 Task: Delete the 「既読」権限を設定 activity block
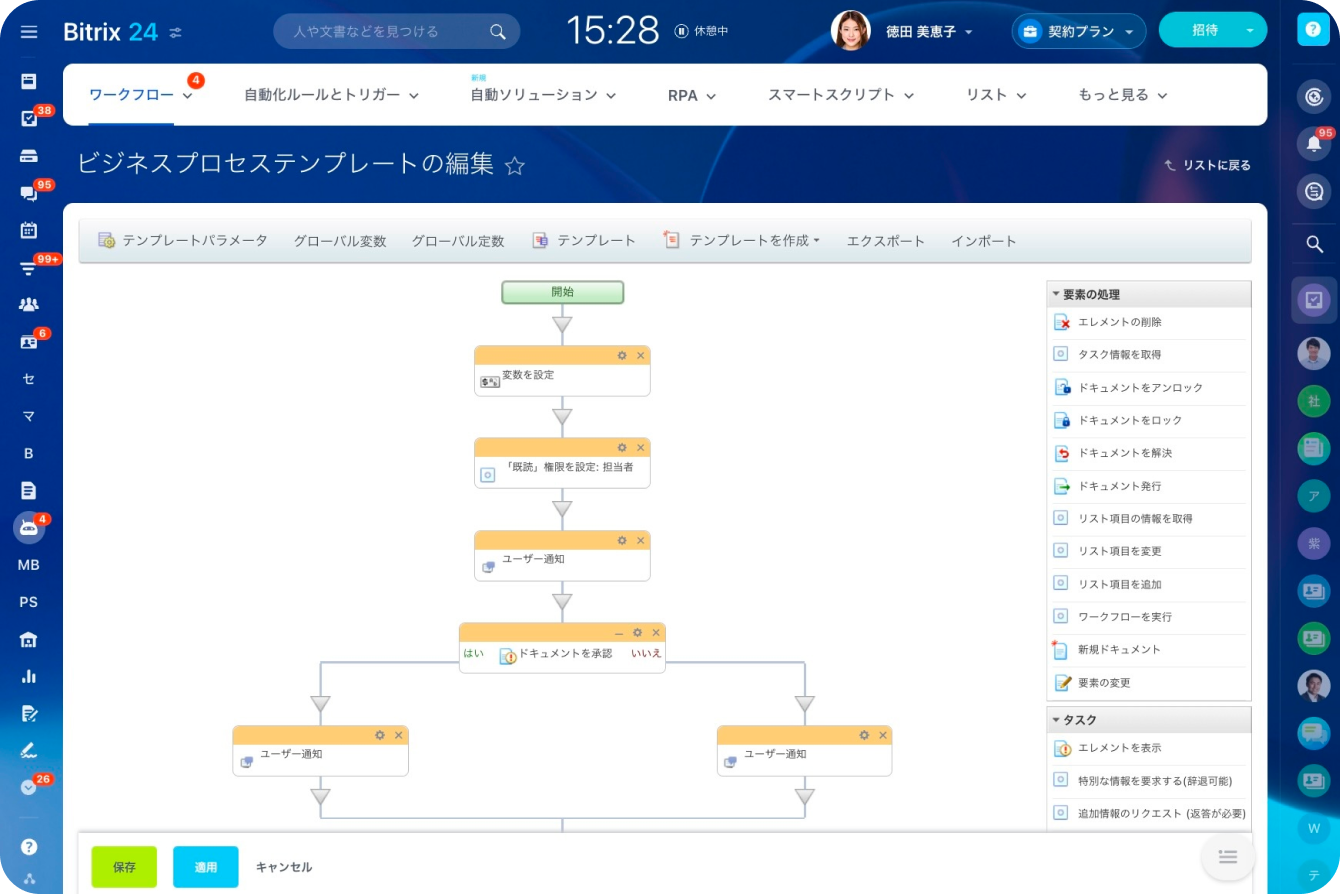pyautogui.click(x=641, y=447)
